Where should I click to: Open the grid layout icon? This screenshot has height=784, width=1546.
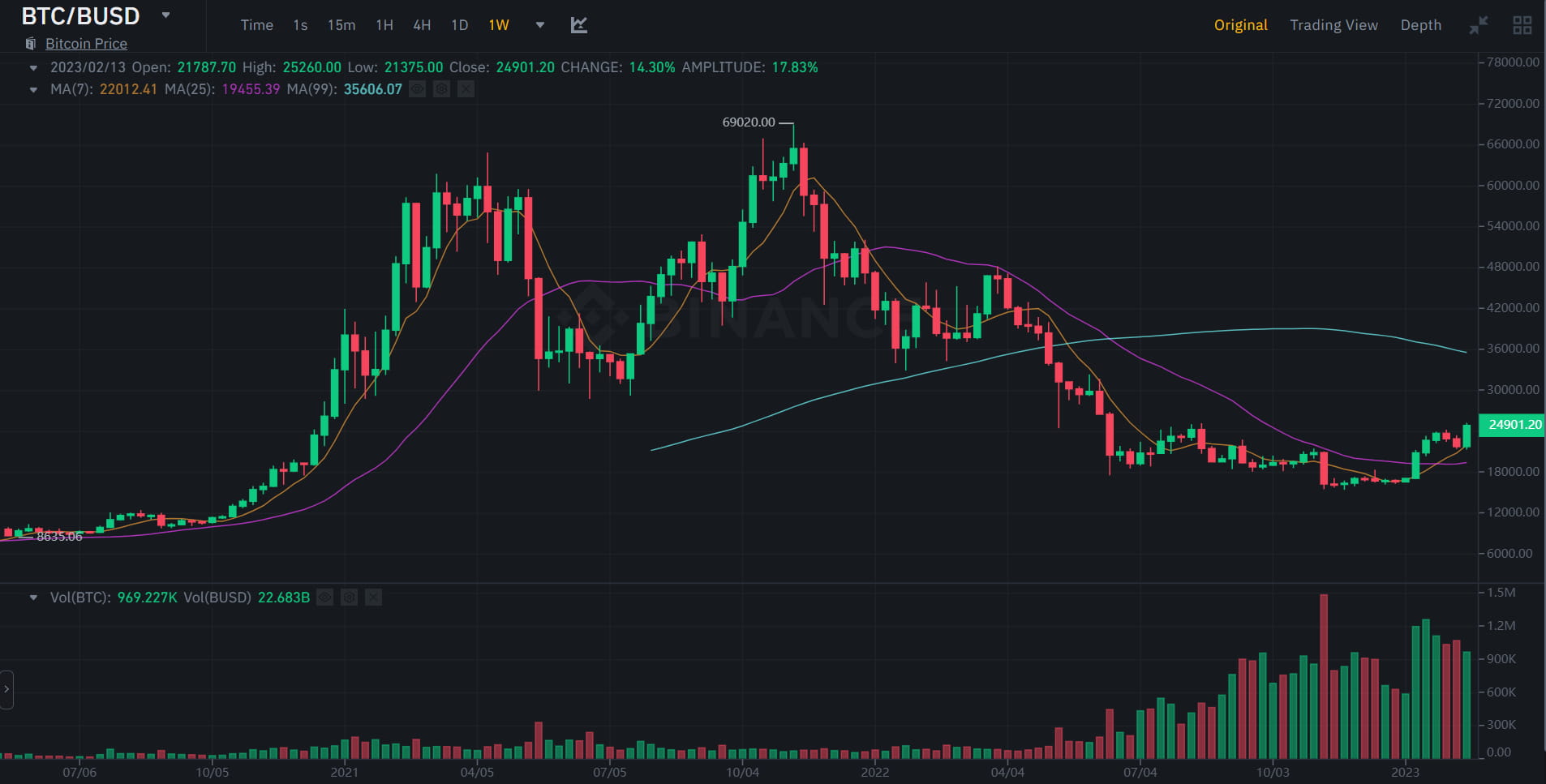coord(1523,25)
